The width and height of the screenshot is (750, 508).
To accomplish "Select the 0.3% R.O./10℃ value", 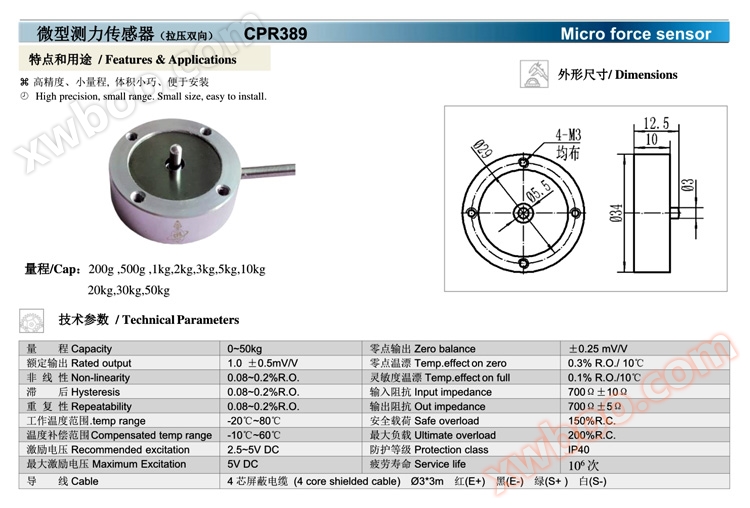I will pyautogui.click(x=606, y=363).
